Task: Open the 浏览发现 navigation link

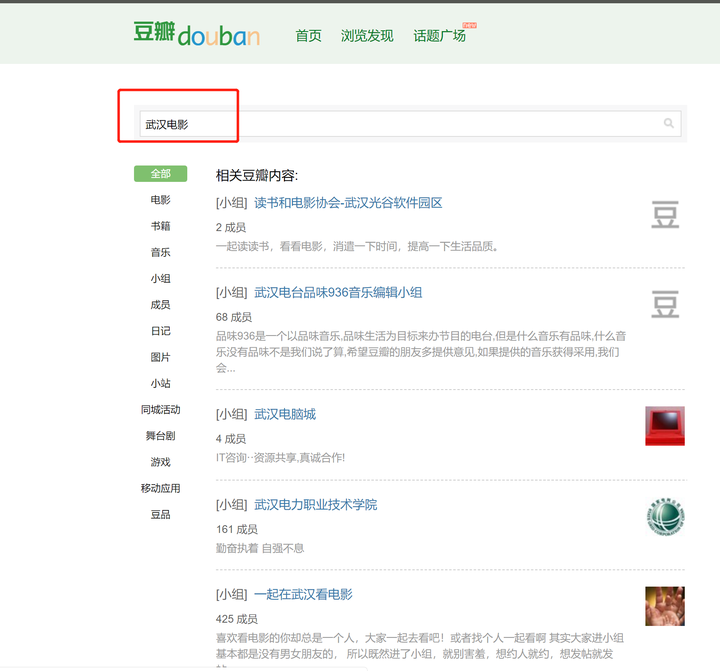Action: click(367, 35)
